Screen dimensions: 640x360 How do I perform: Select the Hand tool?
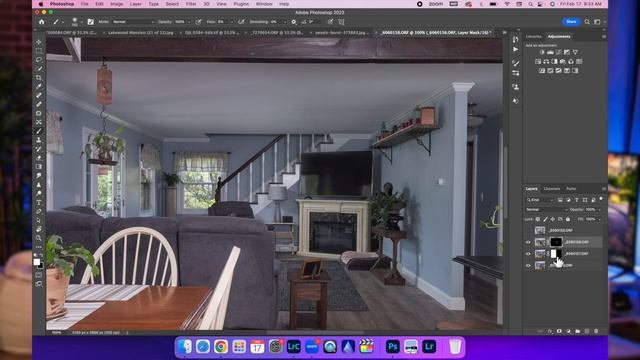point(39,229)
